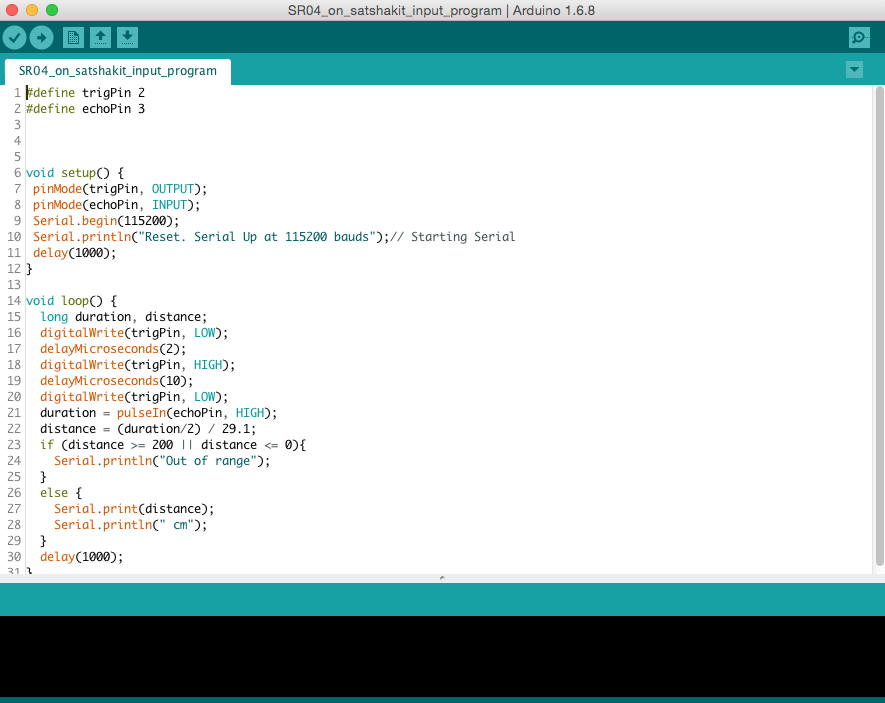This screenshot has height=703, width=885.
Task: Click 'long duration, distance;' code line
Action: (124, 317)
